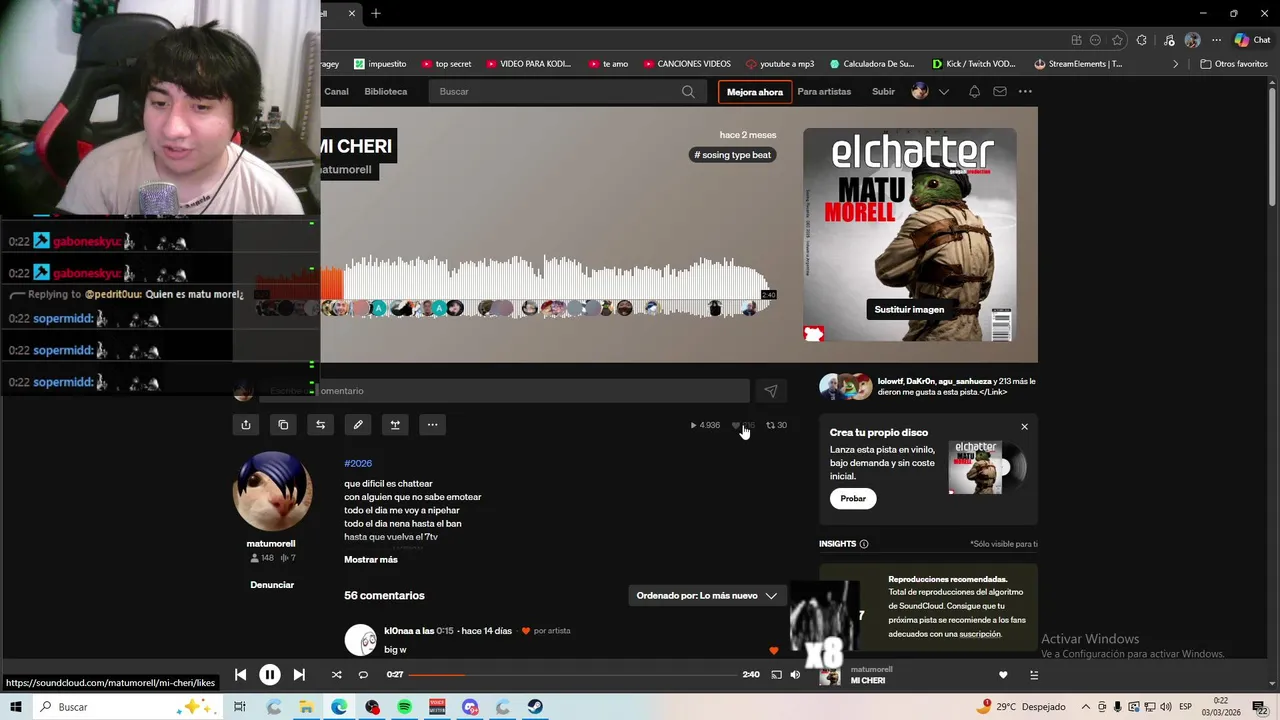Viewport: 1280px width, 720px height.
Task: Open the Para artistas menu item
Action: tap(824, 91)
